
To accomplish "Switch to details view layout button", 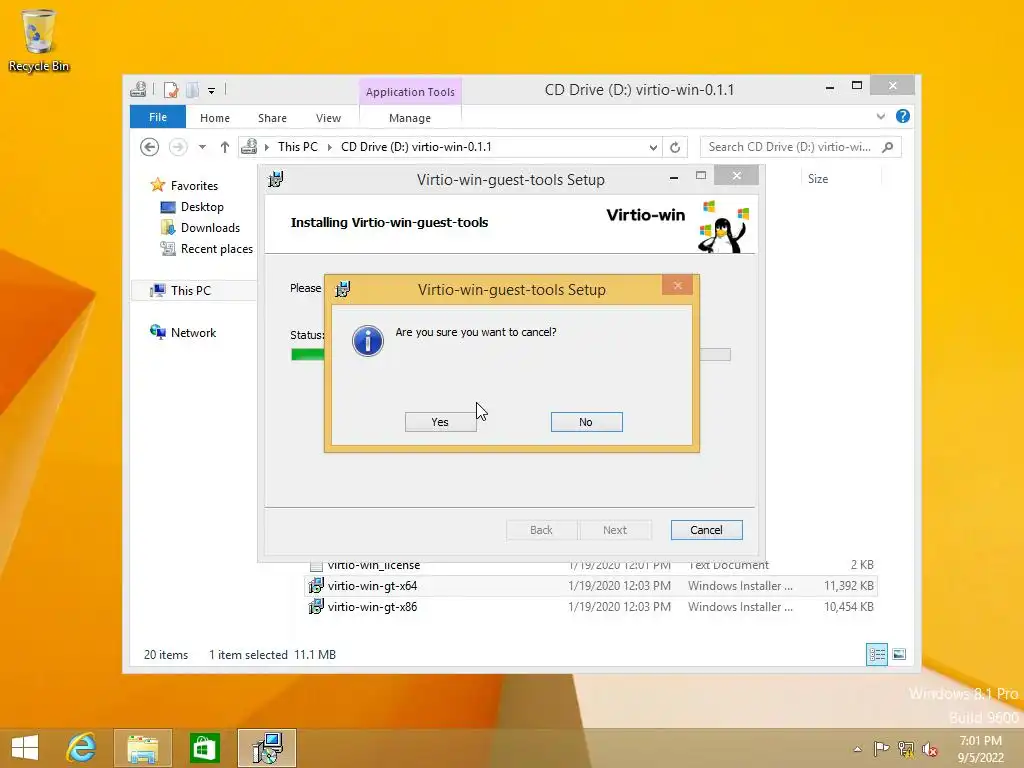I will pos(877,654).
